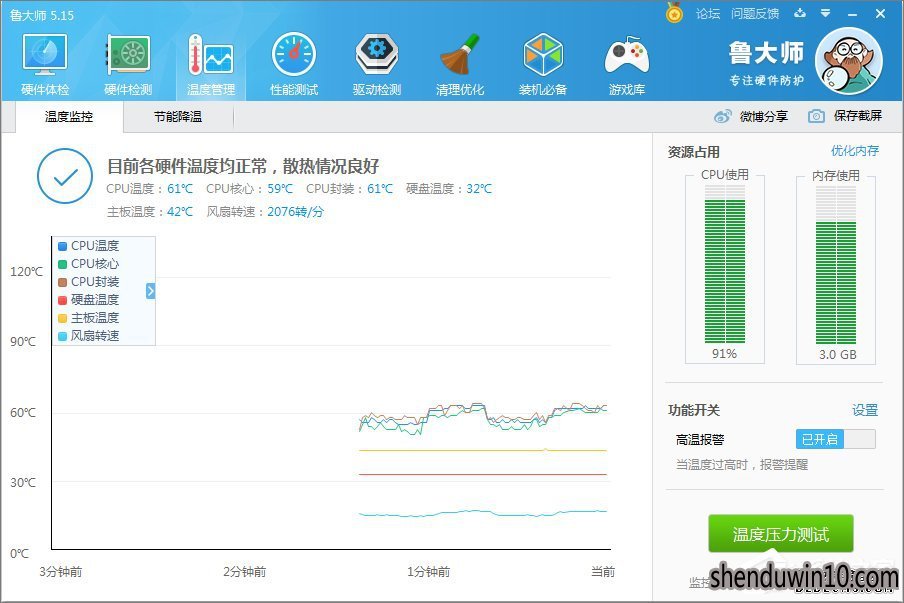The height and width of the screenshot is (603, 904).
Task: Click the 30℃ axis label
Action: tap(23, 483)
